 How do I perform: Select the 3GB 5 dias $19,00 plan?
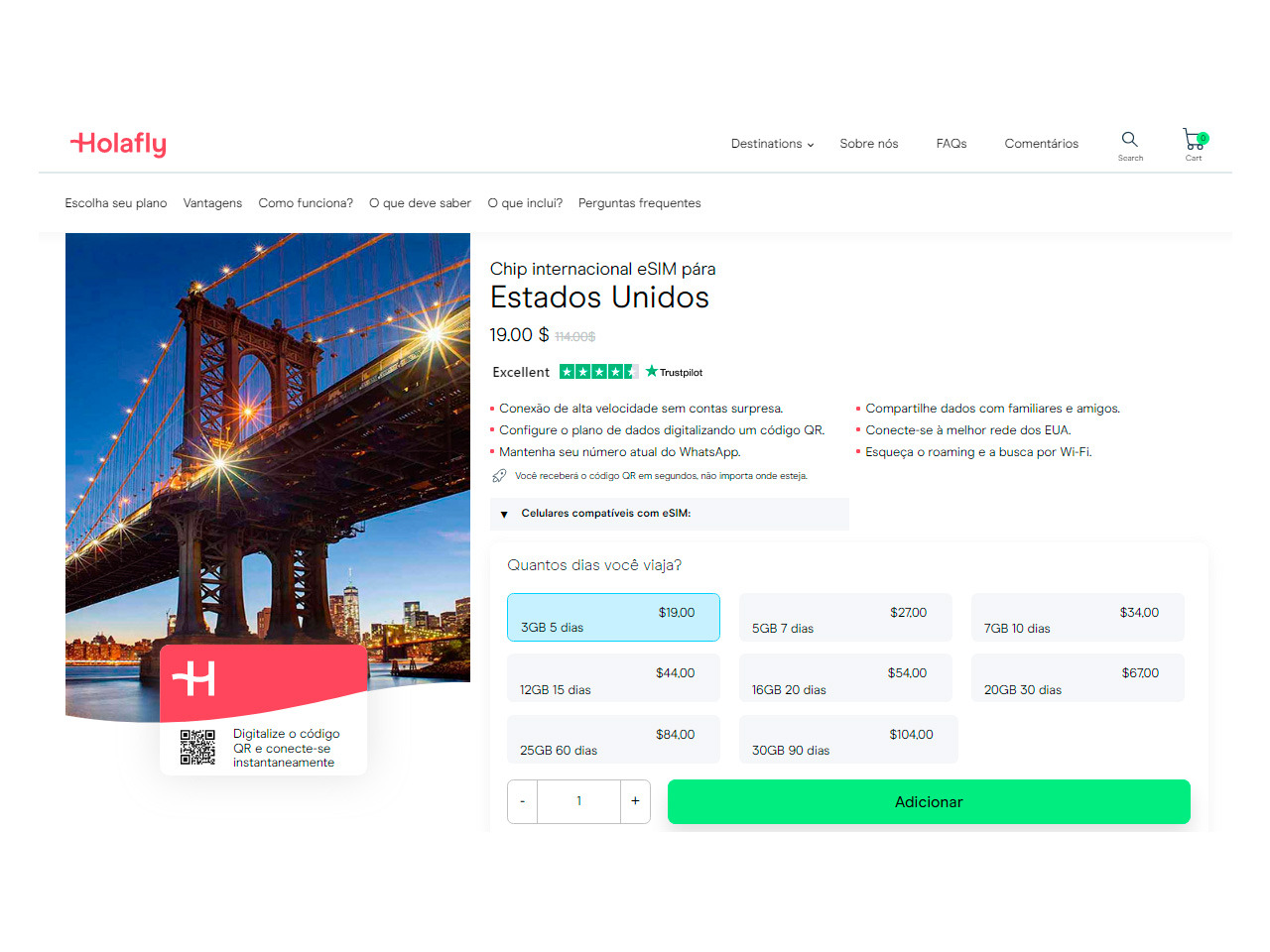click(613, 618)
